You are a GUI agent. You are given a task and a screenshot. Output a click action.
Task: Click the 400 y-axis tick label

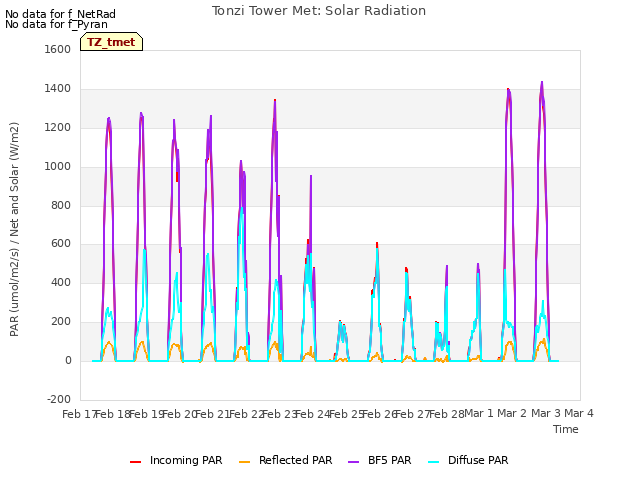[x=61, y=282]
